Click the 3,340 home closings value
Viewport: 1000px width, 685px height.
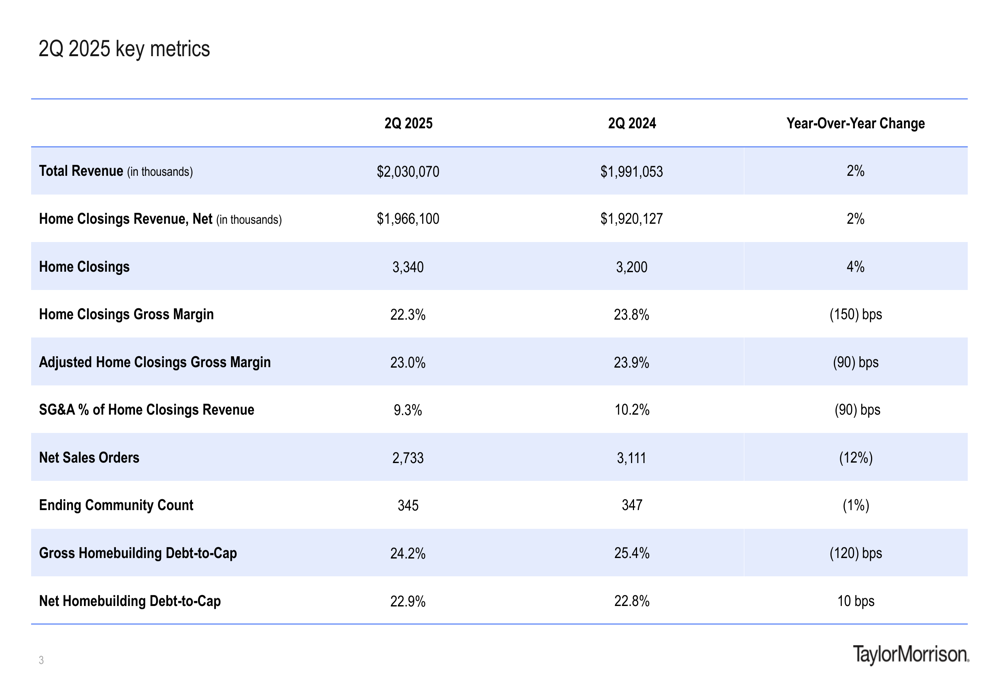(408, 267)
